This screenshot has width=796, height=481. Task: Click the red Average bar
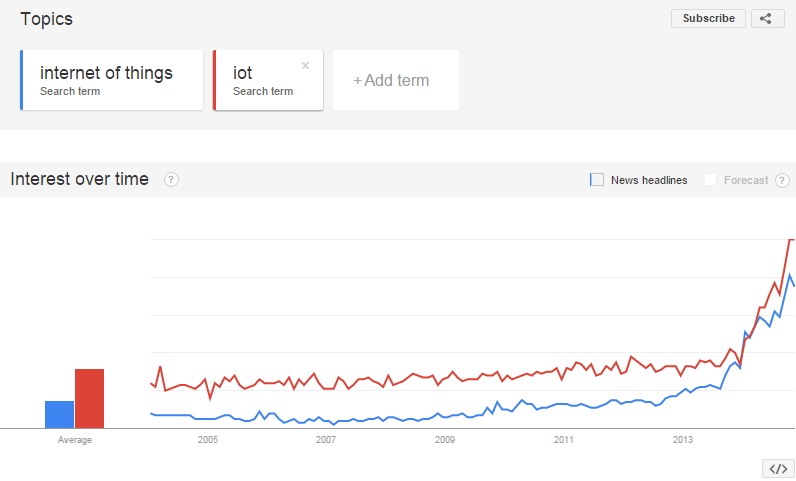click(x=89, y=399)
